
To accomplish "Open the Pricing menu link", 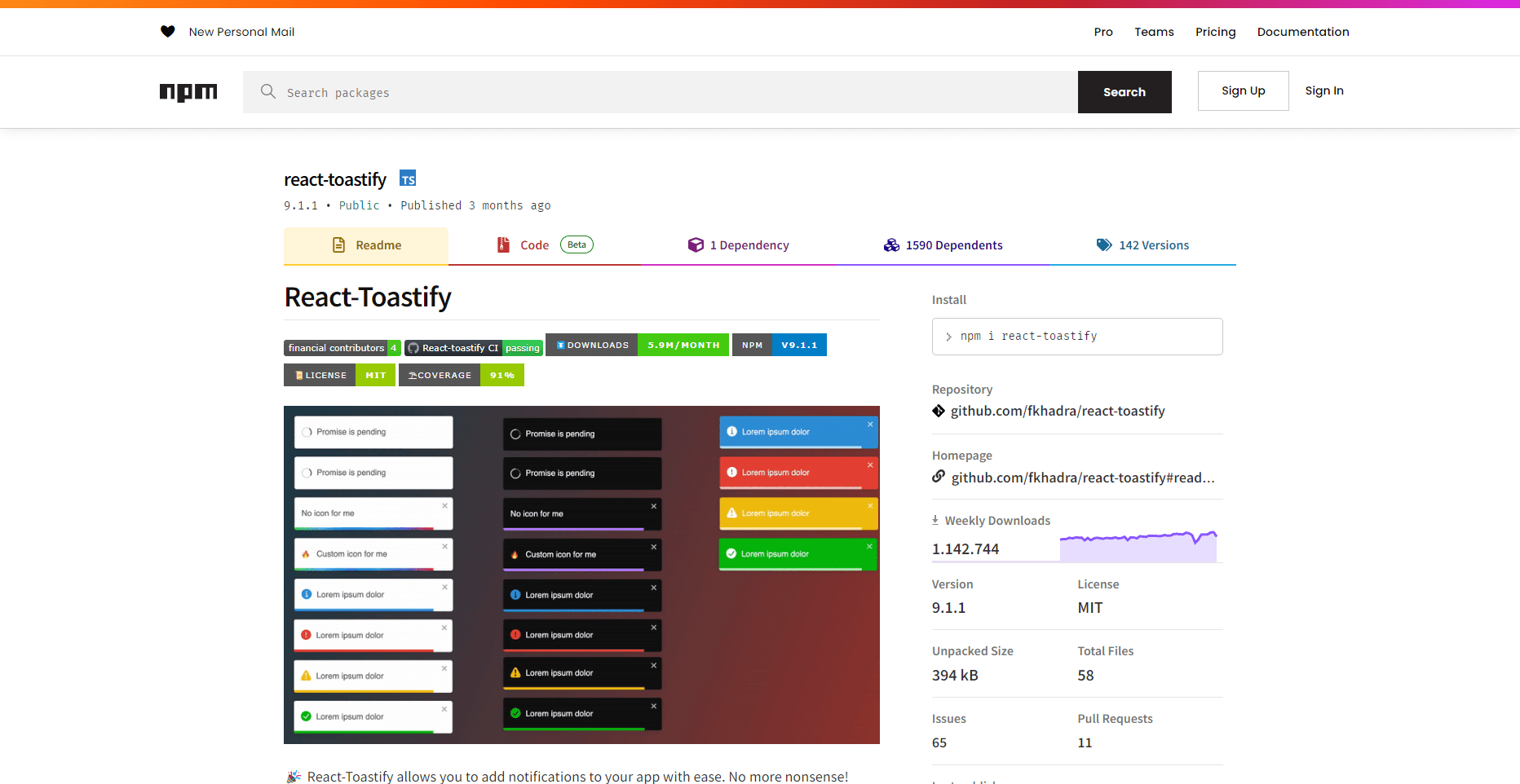I will point(1215,32).
